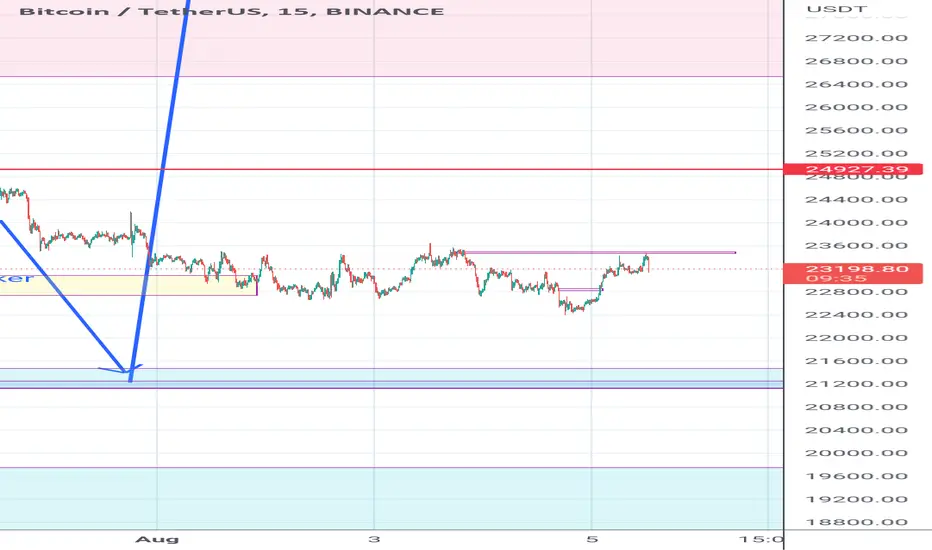Viewport: 932px width, 550px height.
Task: Click the 26800.00 price axis label
Action: point(856,61)
